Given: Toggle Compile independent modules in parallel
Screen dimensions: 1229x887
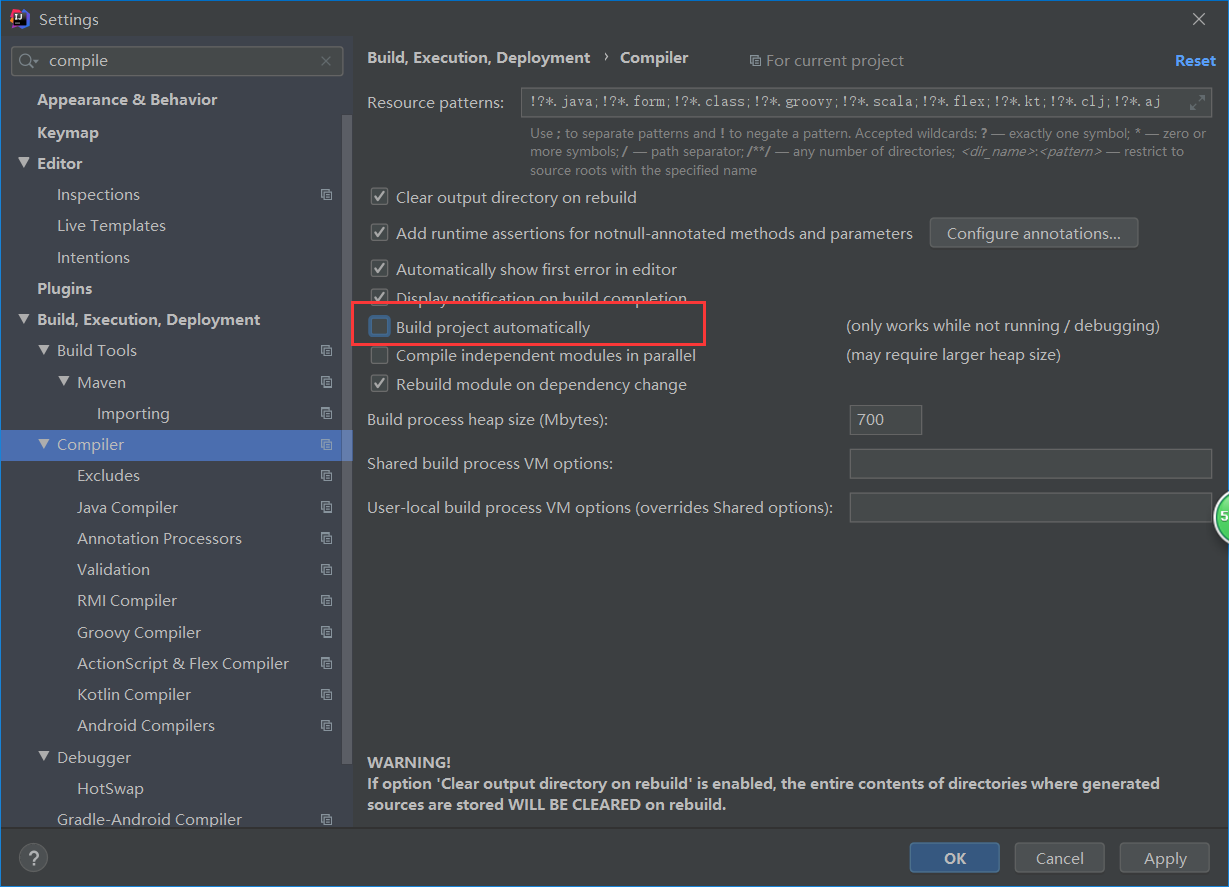Looking at the screenshot, I should [x=380, y=355].
